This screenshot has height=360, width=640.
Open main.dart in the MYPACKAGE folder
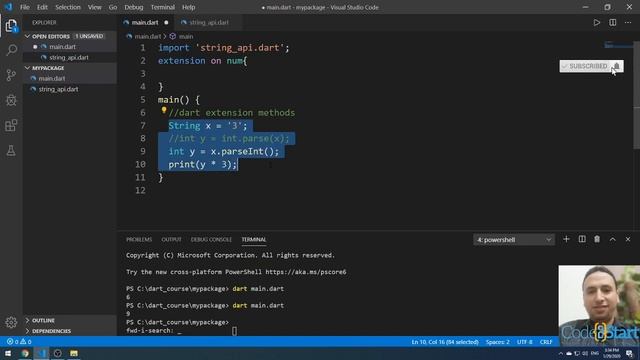69,78
